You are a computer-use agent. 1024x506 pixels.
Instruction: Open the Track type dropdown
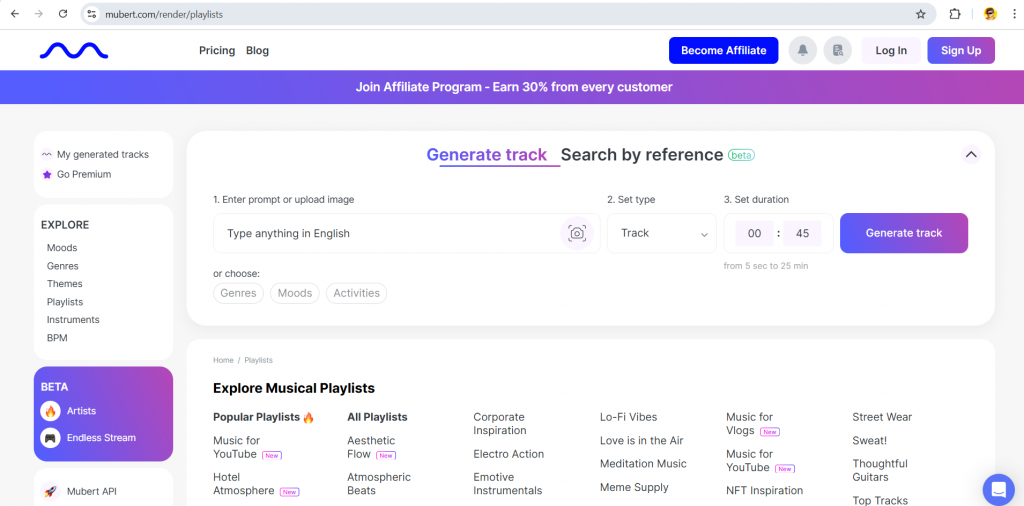click(662, 233)
